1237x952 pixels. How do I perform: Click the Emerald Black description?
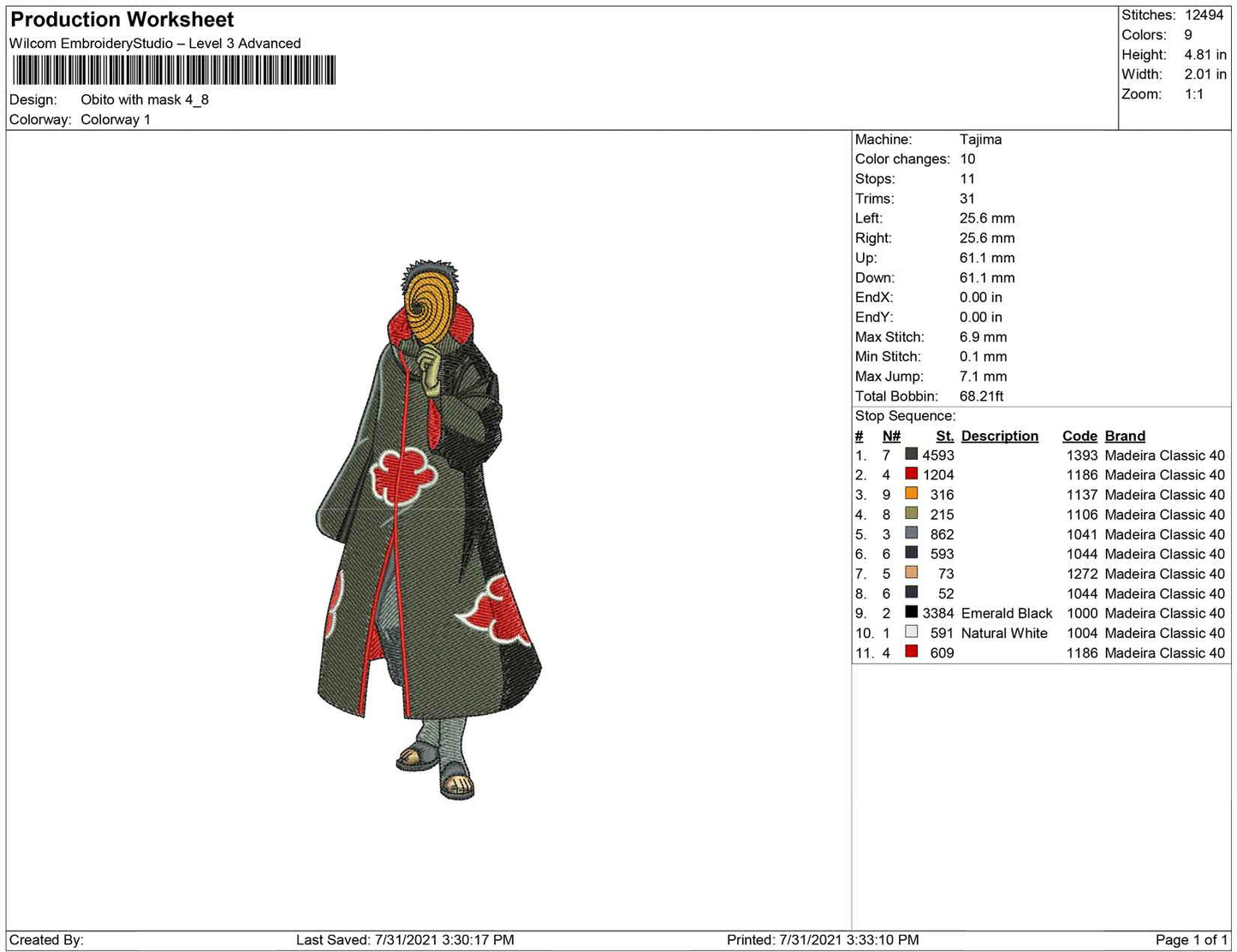coord(1007,613)
